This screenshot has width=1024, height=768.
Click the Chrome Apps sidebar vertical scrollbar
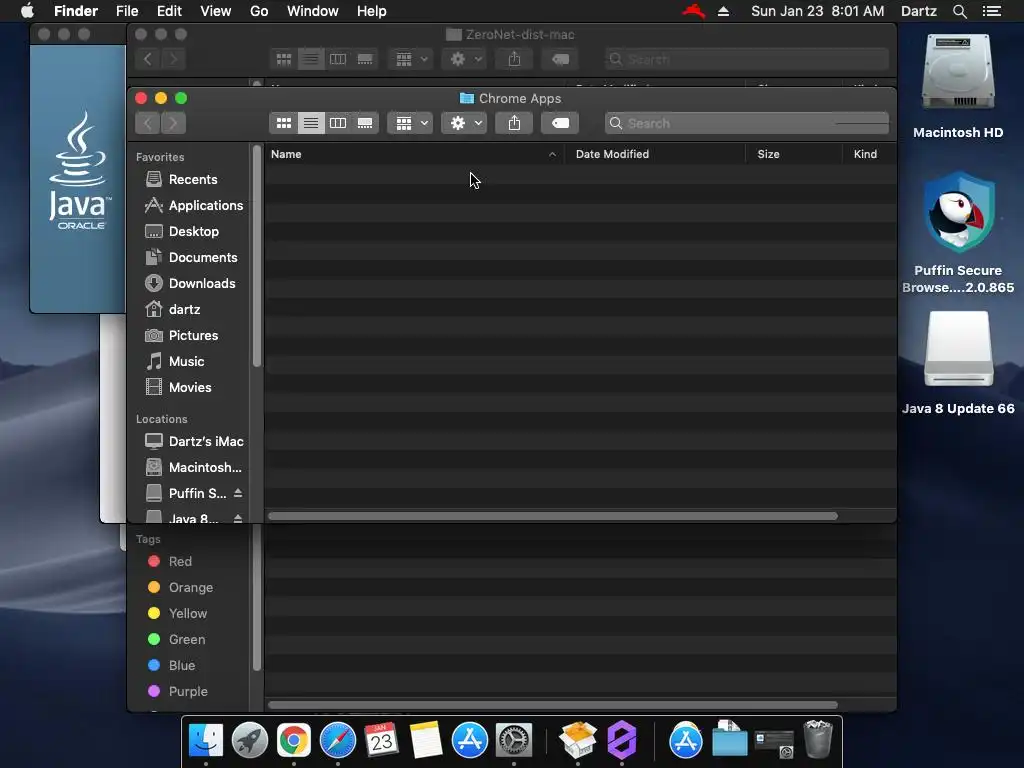click(x=257, y=256)
